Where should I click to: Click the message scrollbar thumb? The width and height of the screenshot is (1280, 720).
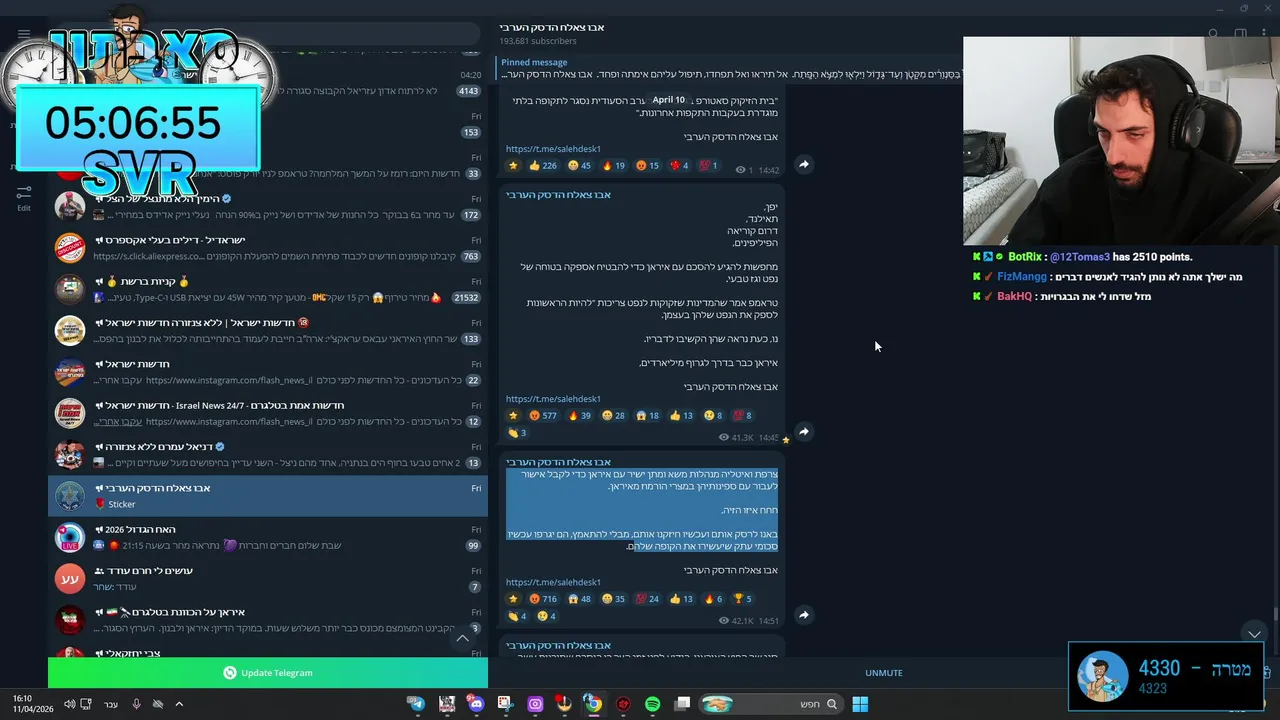coord(1274,614)
